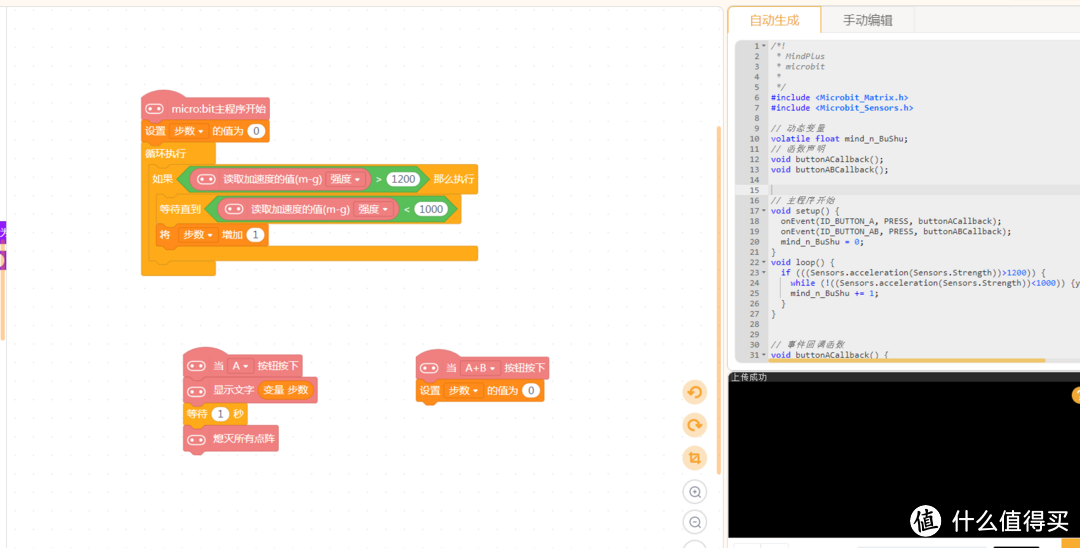
Task: Switch to the 手动编辑 tab
Action: point(867,20)
